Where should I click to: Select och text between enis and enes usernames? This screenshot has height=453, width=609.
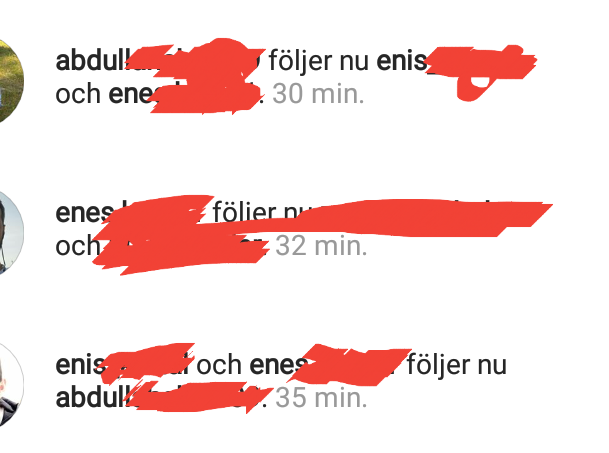point(219,365)
